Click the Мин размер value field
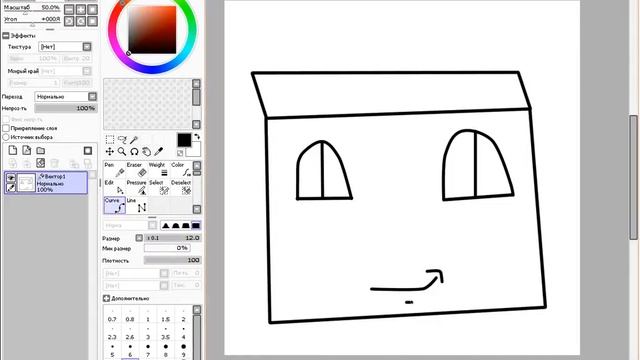Image resolution: width=640 pixels, height=360 pixels. coord(167,248)
